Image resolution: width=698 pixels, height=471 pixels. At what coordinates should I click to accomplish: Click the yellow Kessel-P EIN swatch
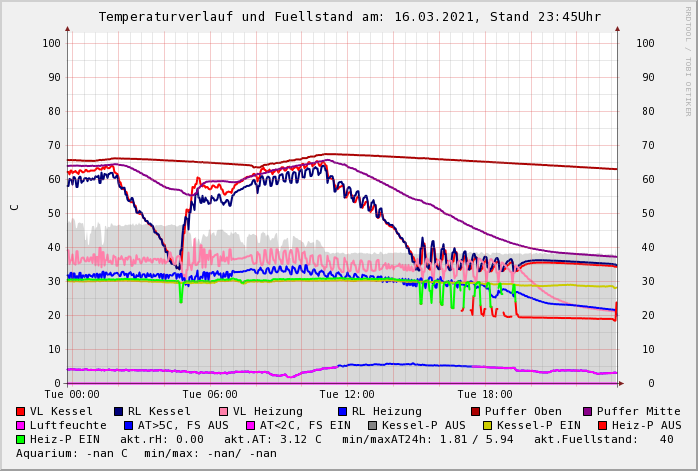coord(488,426)
